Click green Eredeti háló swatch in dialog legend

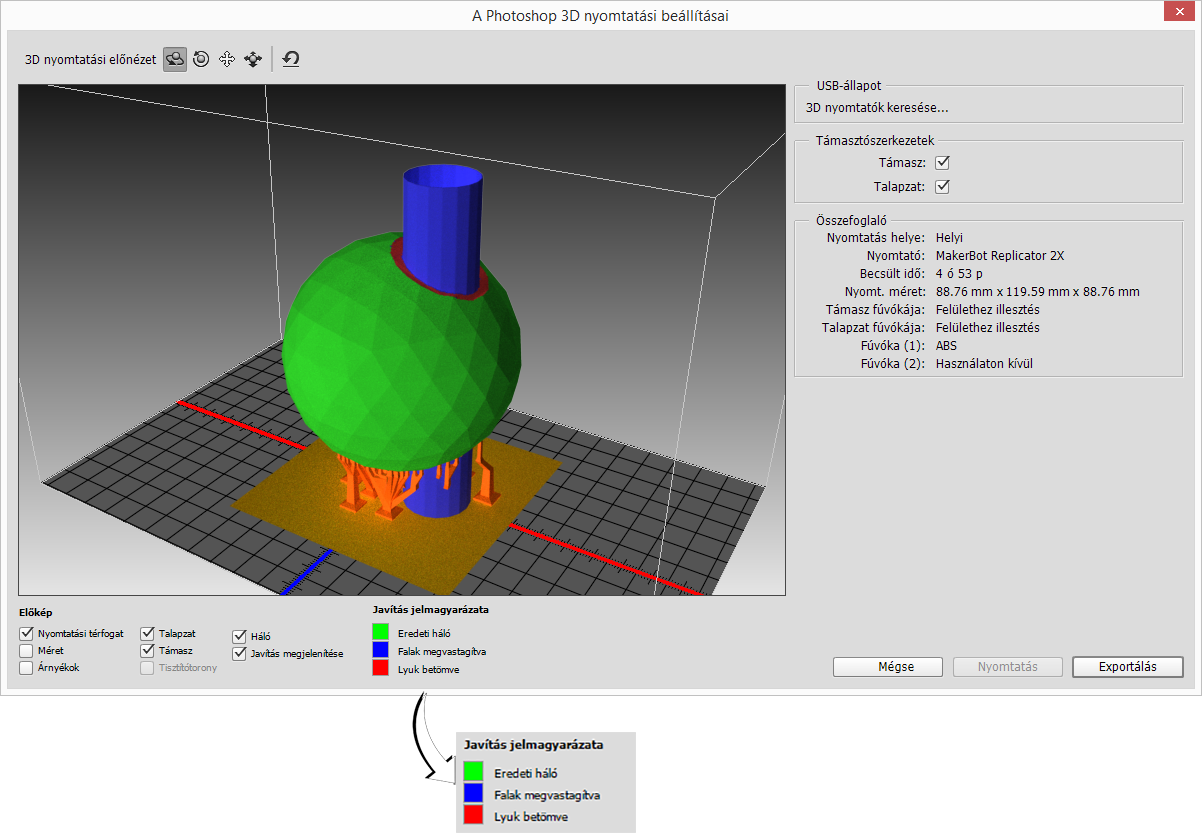click(380, 632)
